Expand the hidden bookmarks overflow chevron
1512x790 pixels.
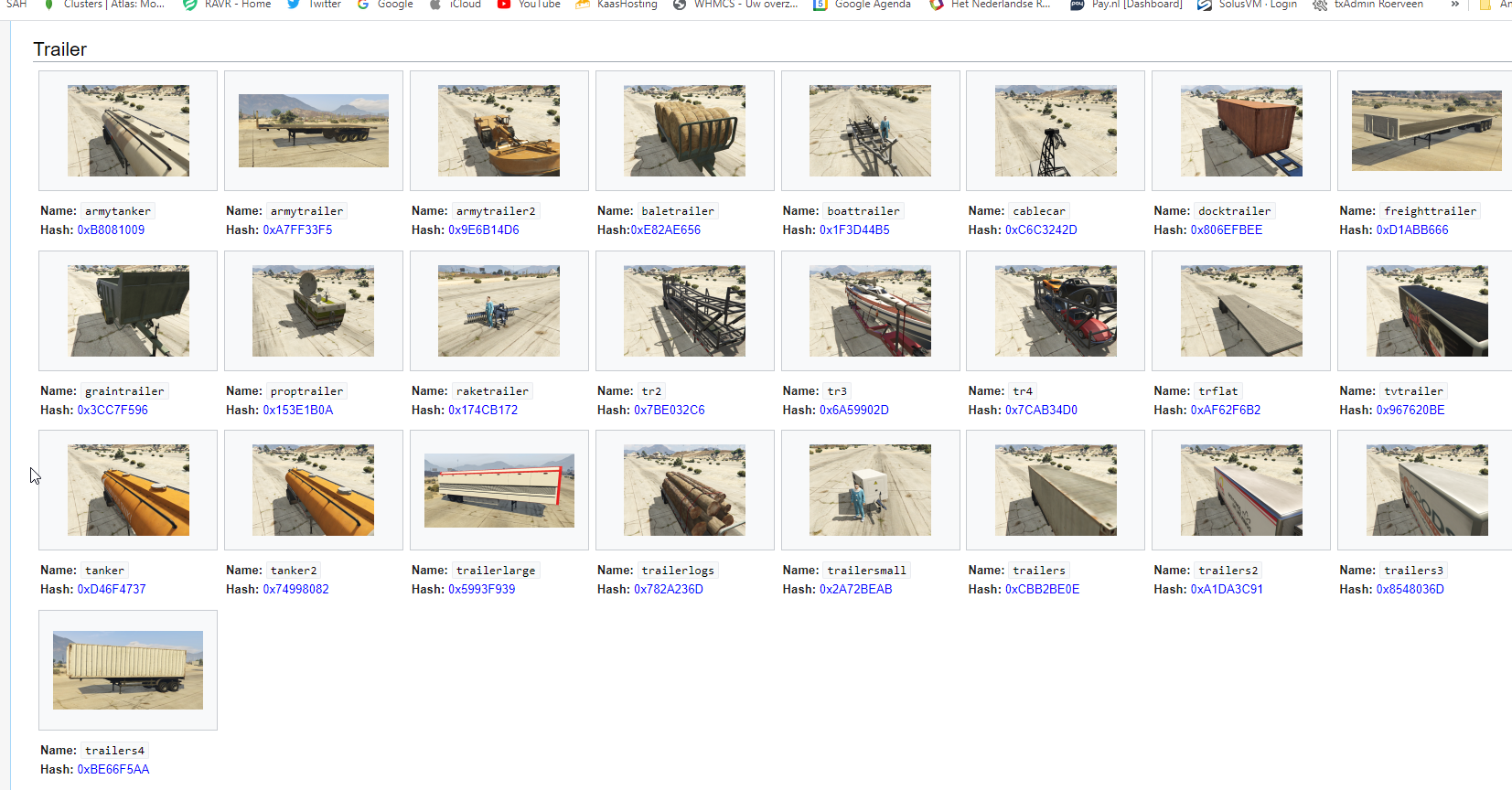[x=1454, y=5]
